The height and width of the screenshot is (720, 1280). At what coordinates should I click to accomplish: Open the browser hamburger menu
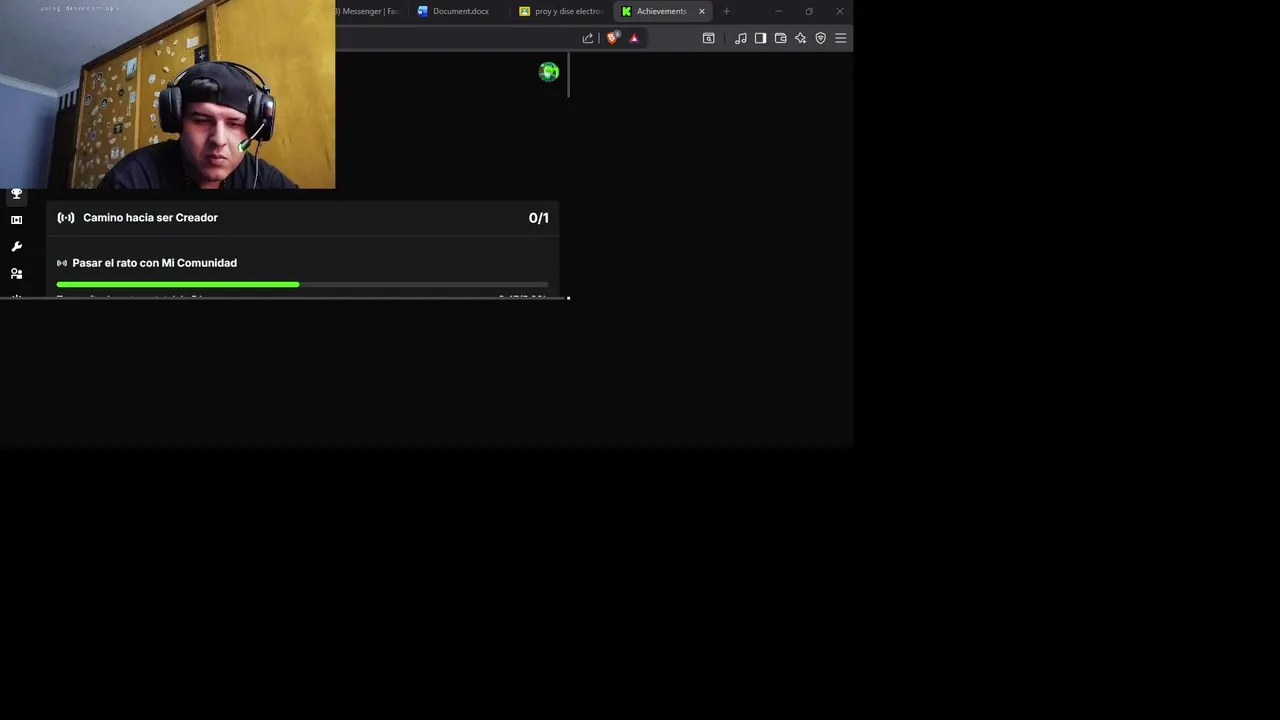point(840,38)
